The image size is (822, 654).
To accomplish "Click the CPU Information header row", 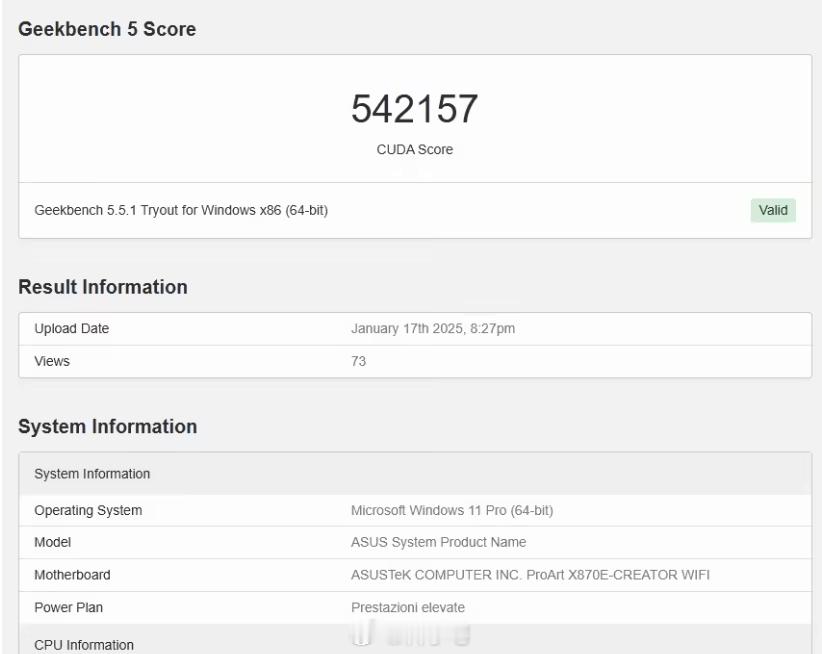I will tap(415, 640).
